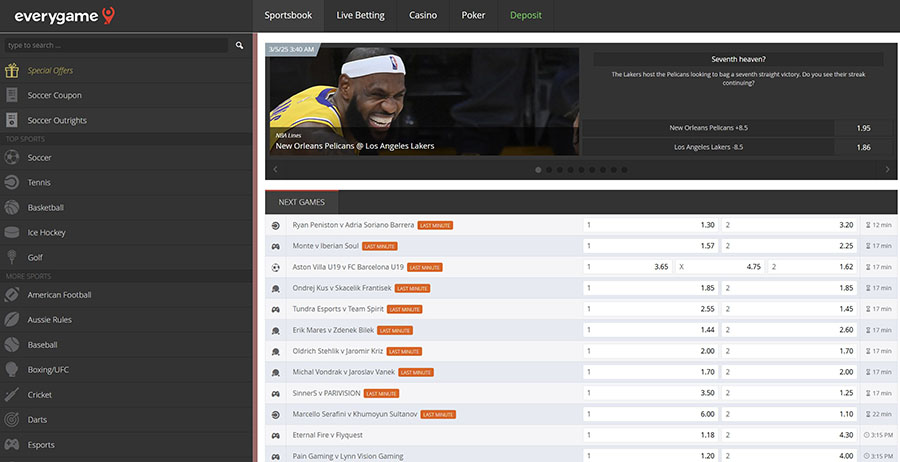This screenshot has width=900, height=462.
Task: Click gamepad icon beside Eternal Fire v Flyquest
Action: (x=276, y=436)
